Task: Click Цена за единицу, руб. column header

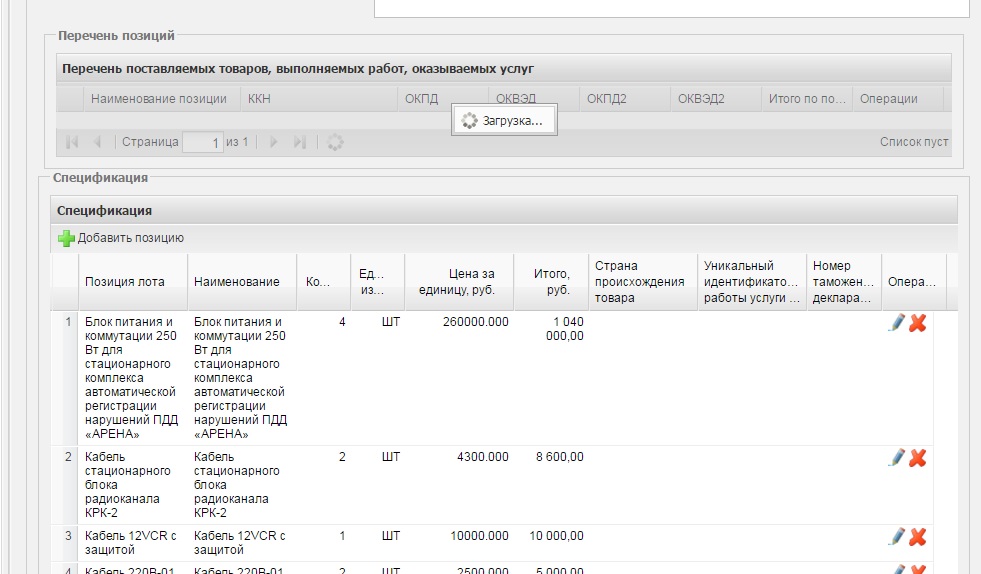Action: (x=459, y=282)
